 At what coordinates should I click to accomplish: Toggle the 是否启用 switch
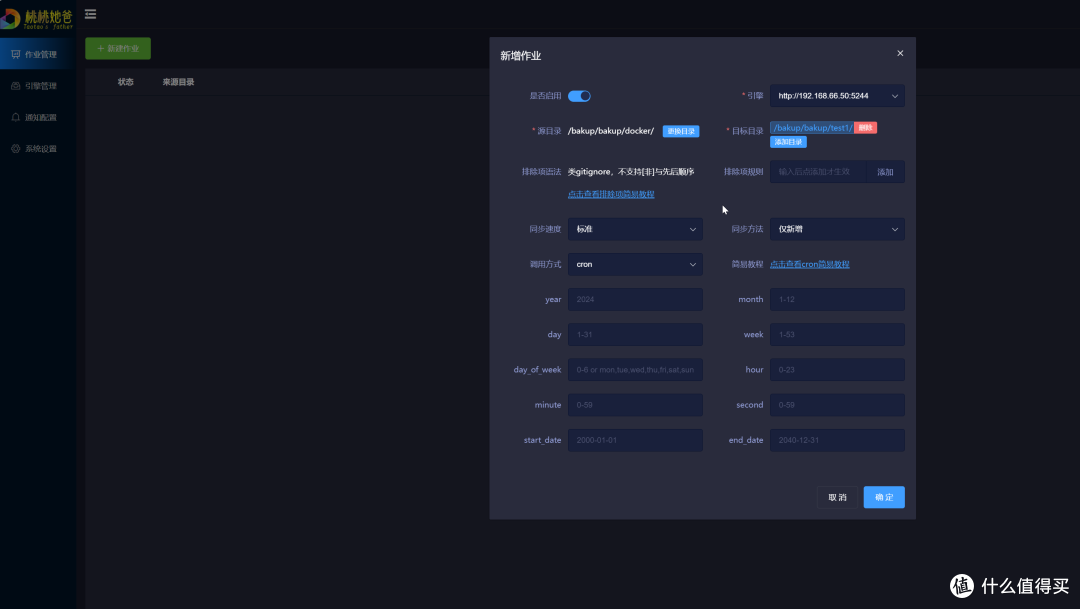(x=579, y=96)
